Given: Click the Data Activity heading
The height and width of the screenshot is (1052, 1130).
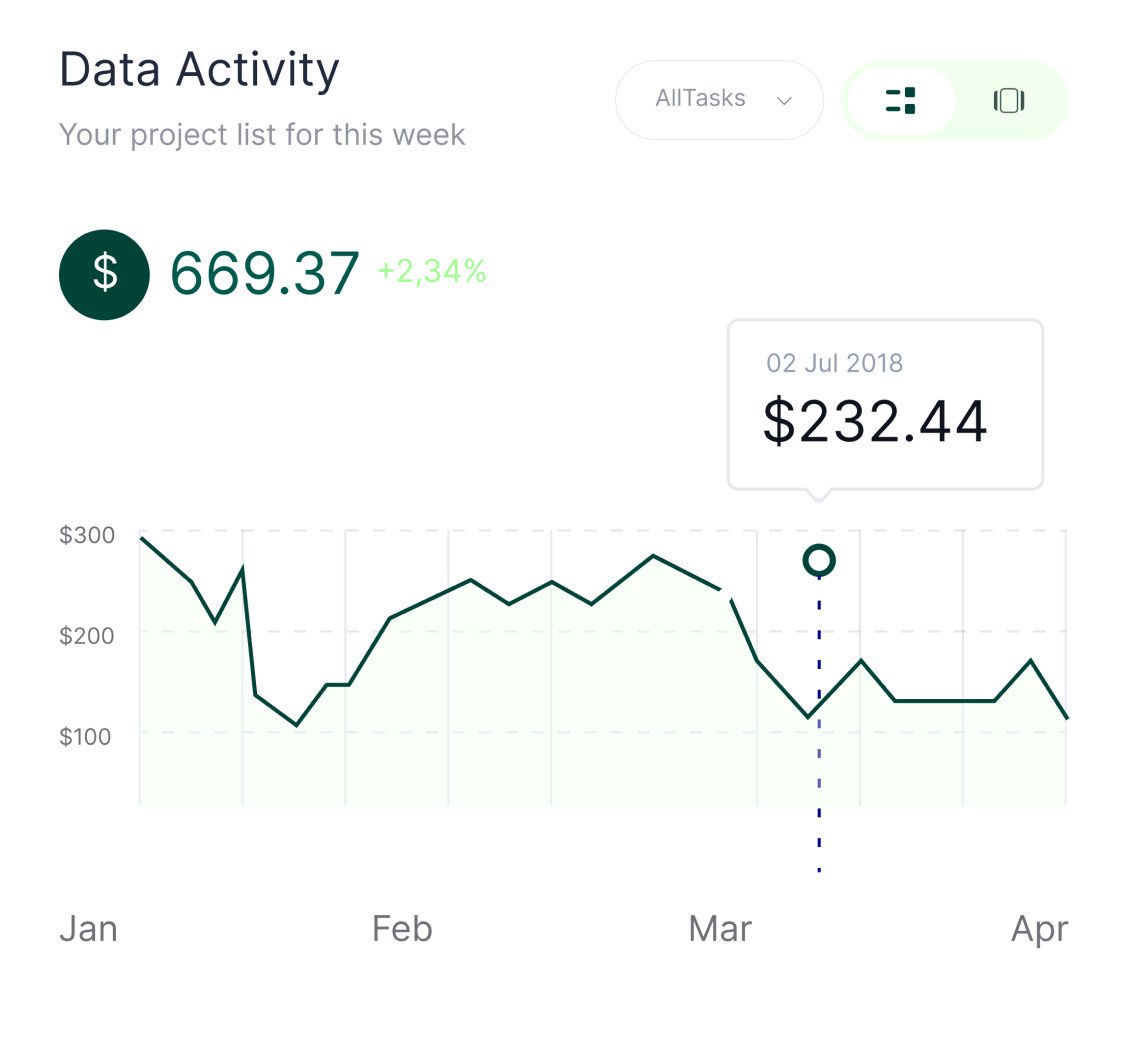Looking at the screenshot, I should click(200, 71).
